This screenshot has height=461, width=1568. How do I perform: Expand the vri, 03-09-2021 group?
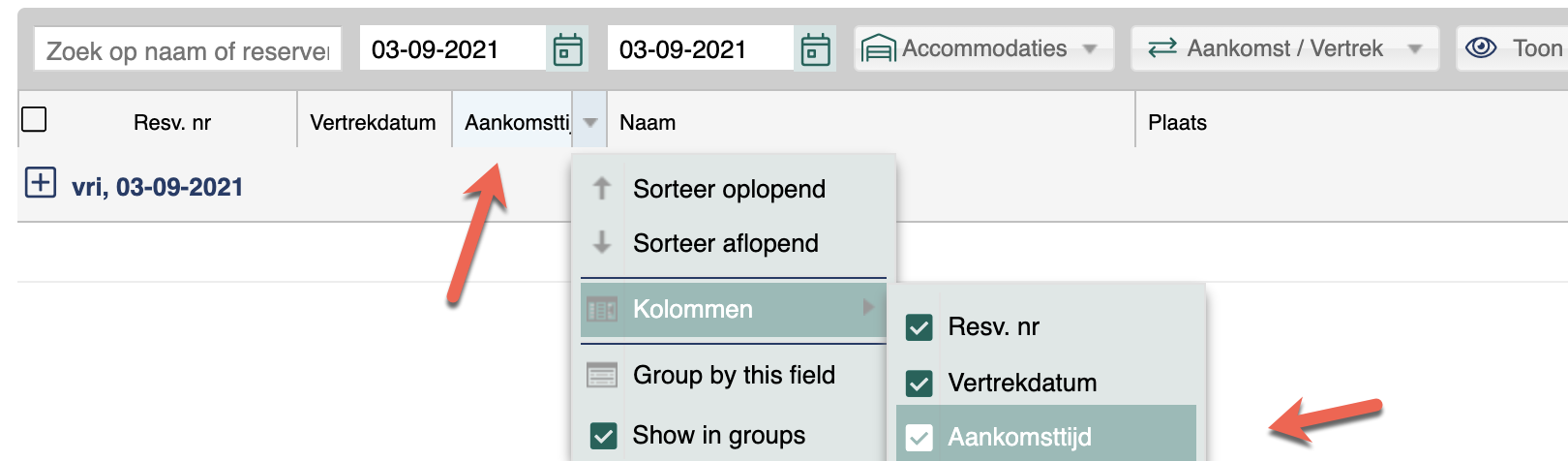pos(40,183)
